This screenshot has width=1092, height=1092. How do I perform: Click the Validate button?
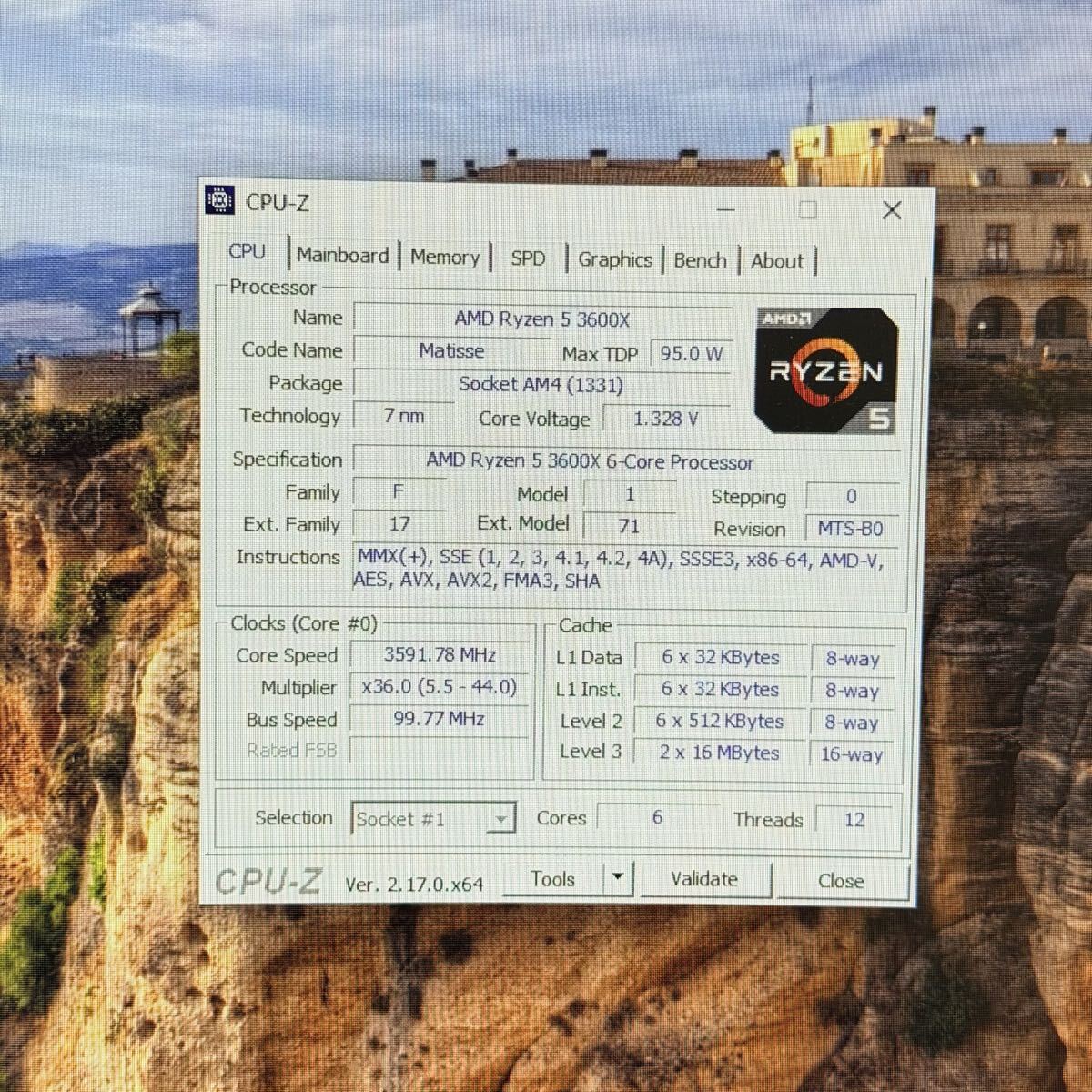[x=705, y=880]
